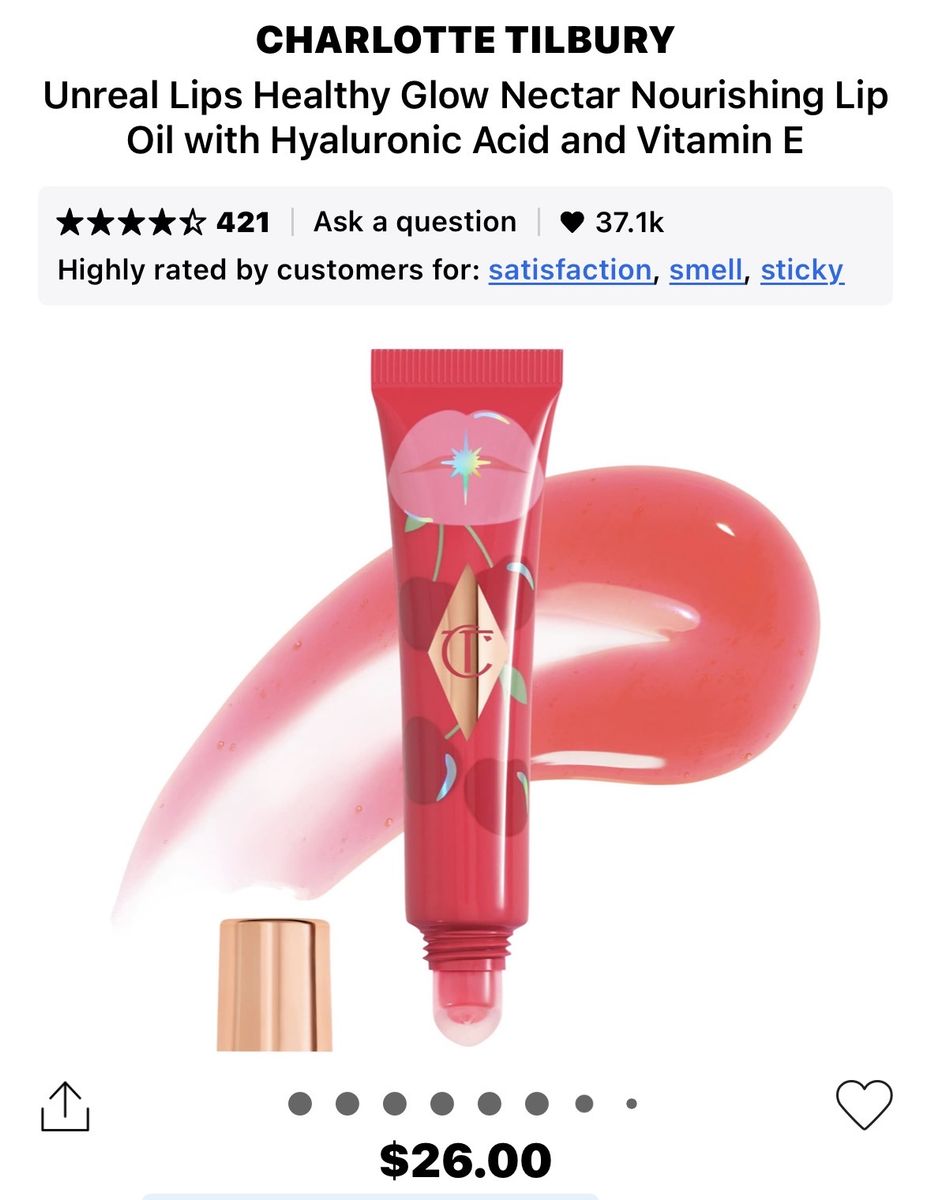Open reviews via the star rating
The width and height of the screenshot is (931, 1200).
coord(131,222)
